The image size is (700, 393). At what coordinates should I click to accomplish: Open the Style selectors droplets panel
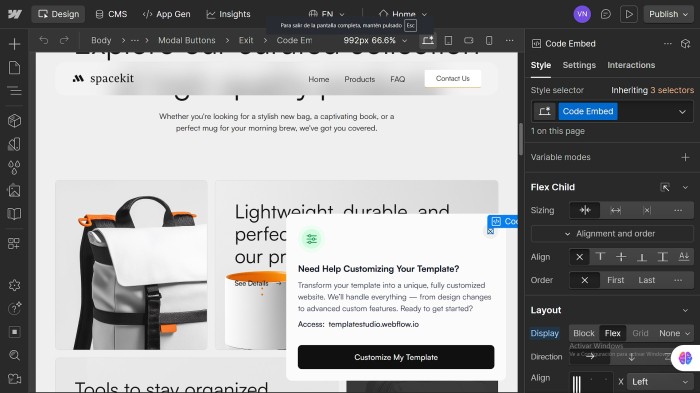[14, 167]
